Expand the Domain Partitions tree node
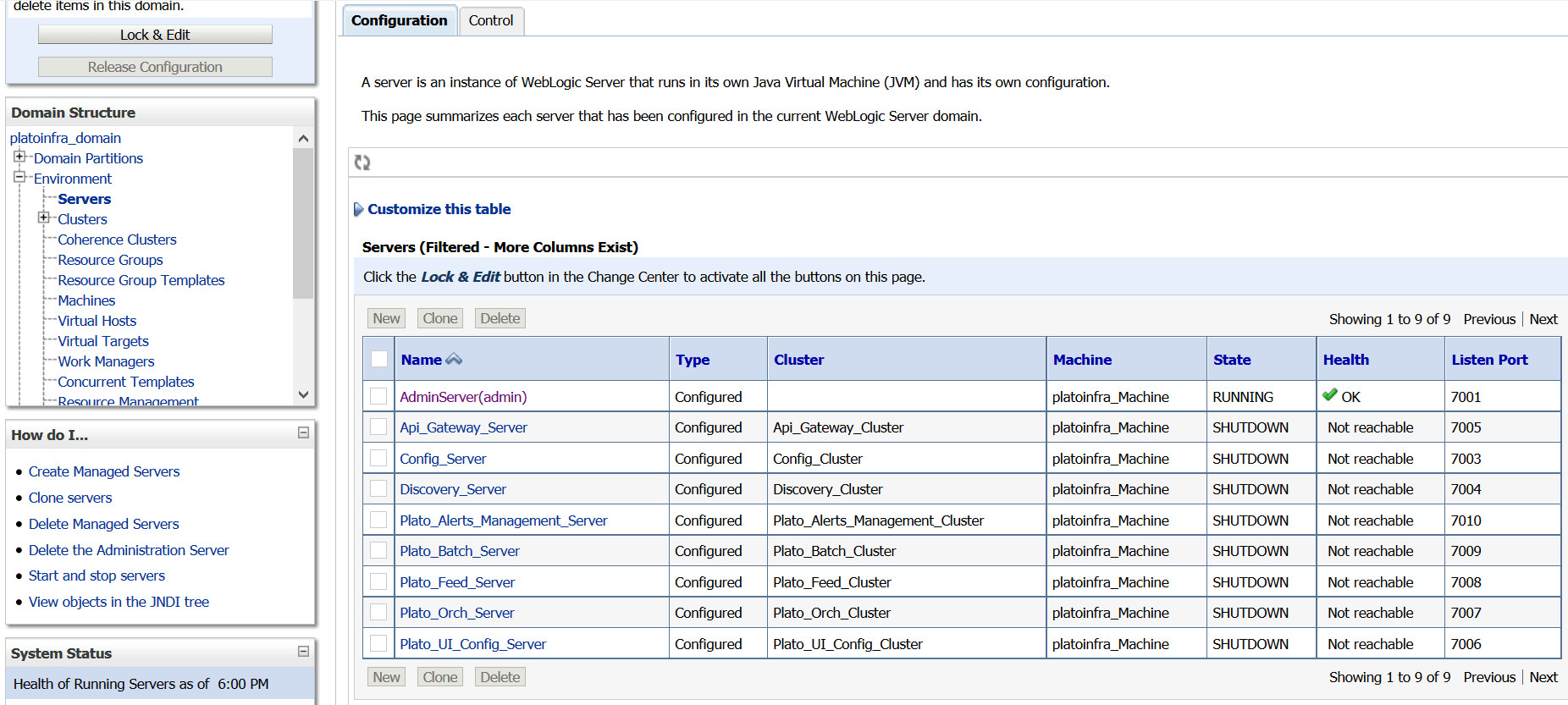1568x705 pixels. tap(19, 157)
